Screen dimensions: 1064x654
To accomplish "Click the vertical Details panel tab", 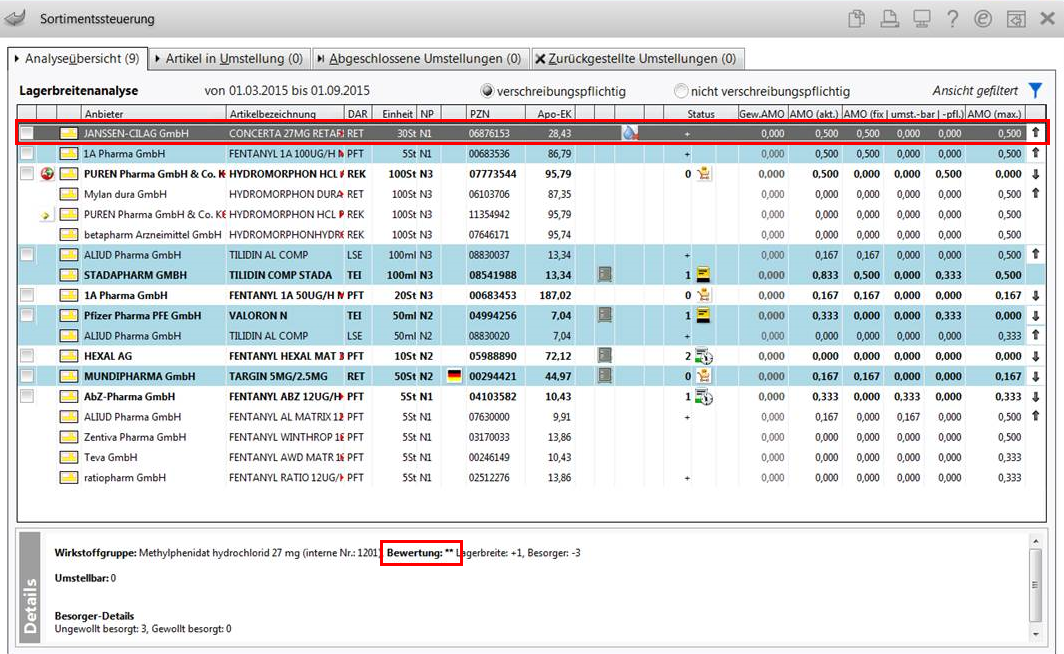I will tap(30, 588).
